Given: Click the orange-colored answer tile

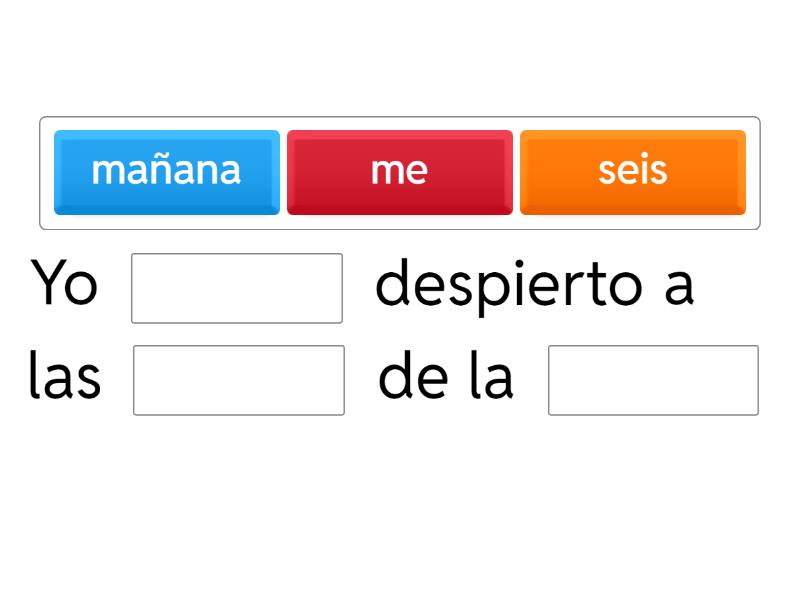Looking at the screenshot, I should (632, 171).
